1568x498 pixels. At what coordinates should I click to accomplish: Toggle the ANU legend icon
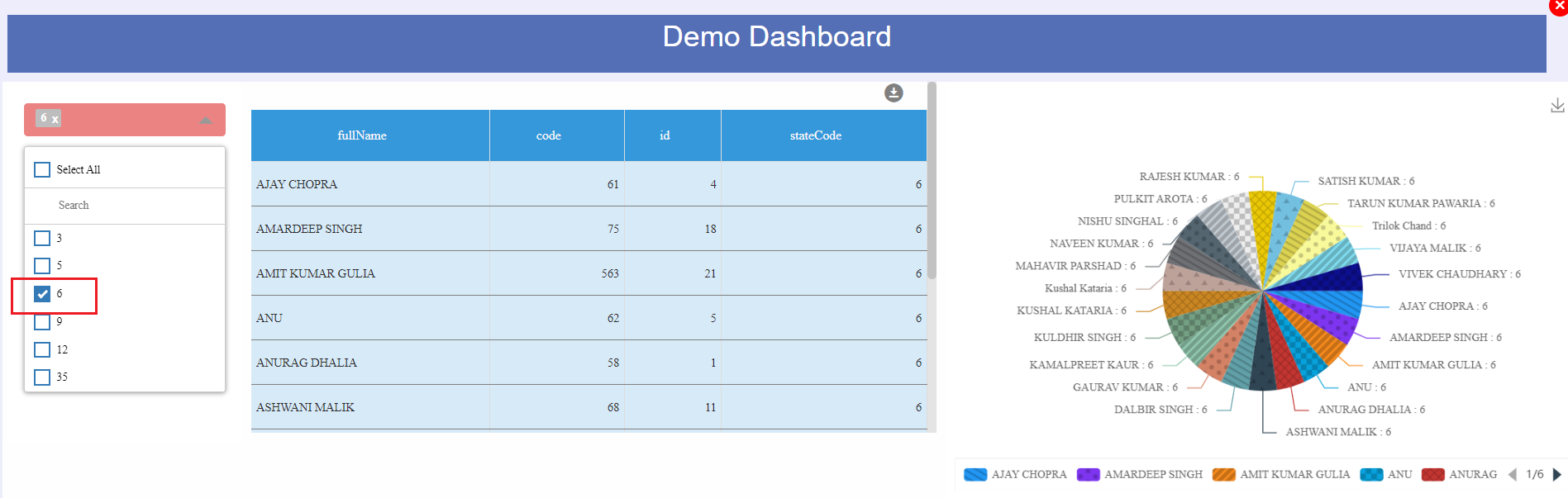pos(1371,474)
